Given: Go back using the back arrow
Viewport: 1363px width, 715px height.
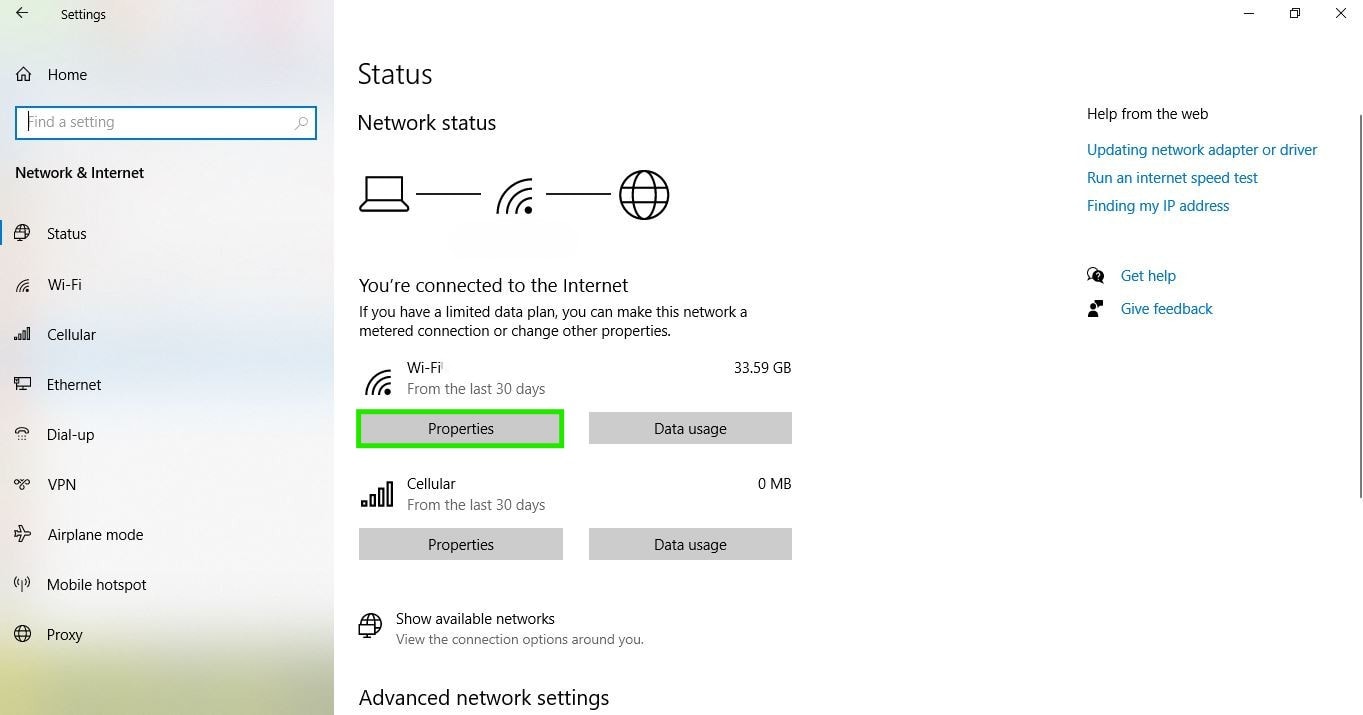Looking at the screenshot, I should point(22,14).
